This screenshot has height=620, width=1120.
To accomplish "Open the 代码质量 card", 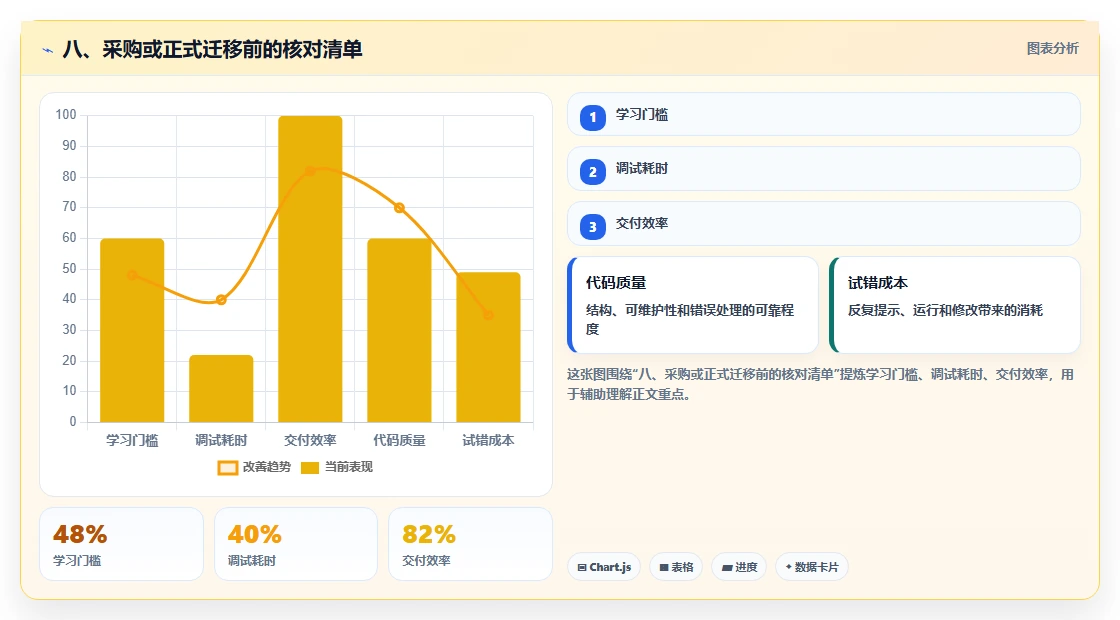I will pyautogui.click(x=692, y=305).
